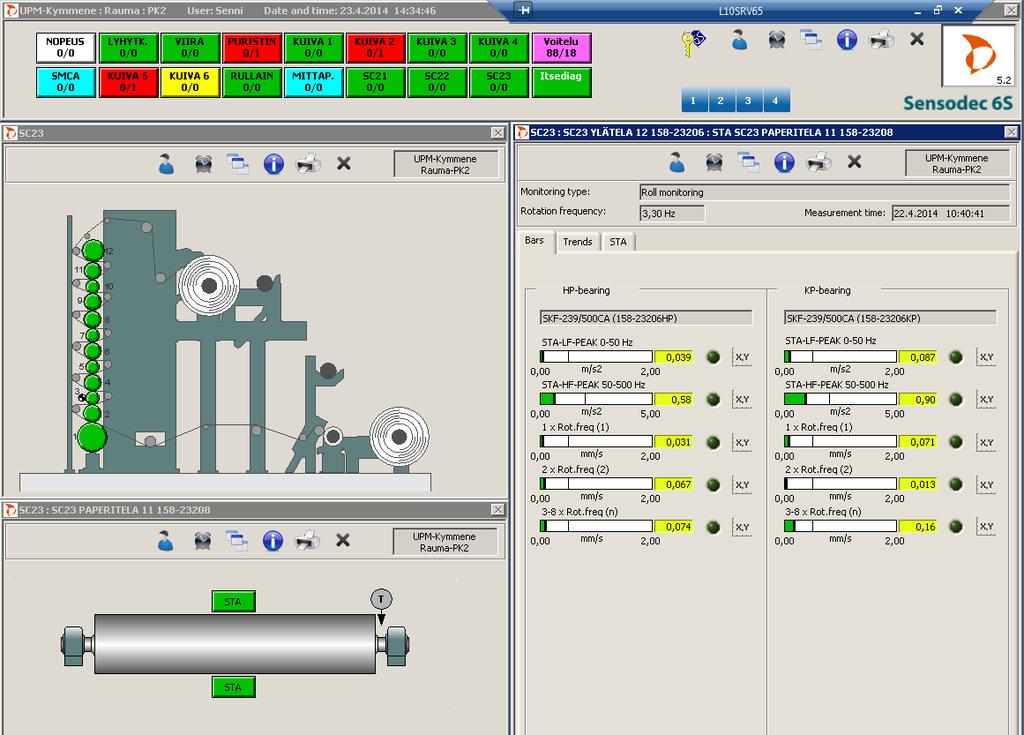Click the windows icon in roll monitoring window
Viewport: 1024px width, 735px height.
pos(748,162)
